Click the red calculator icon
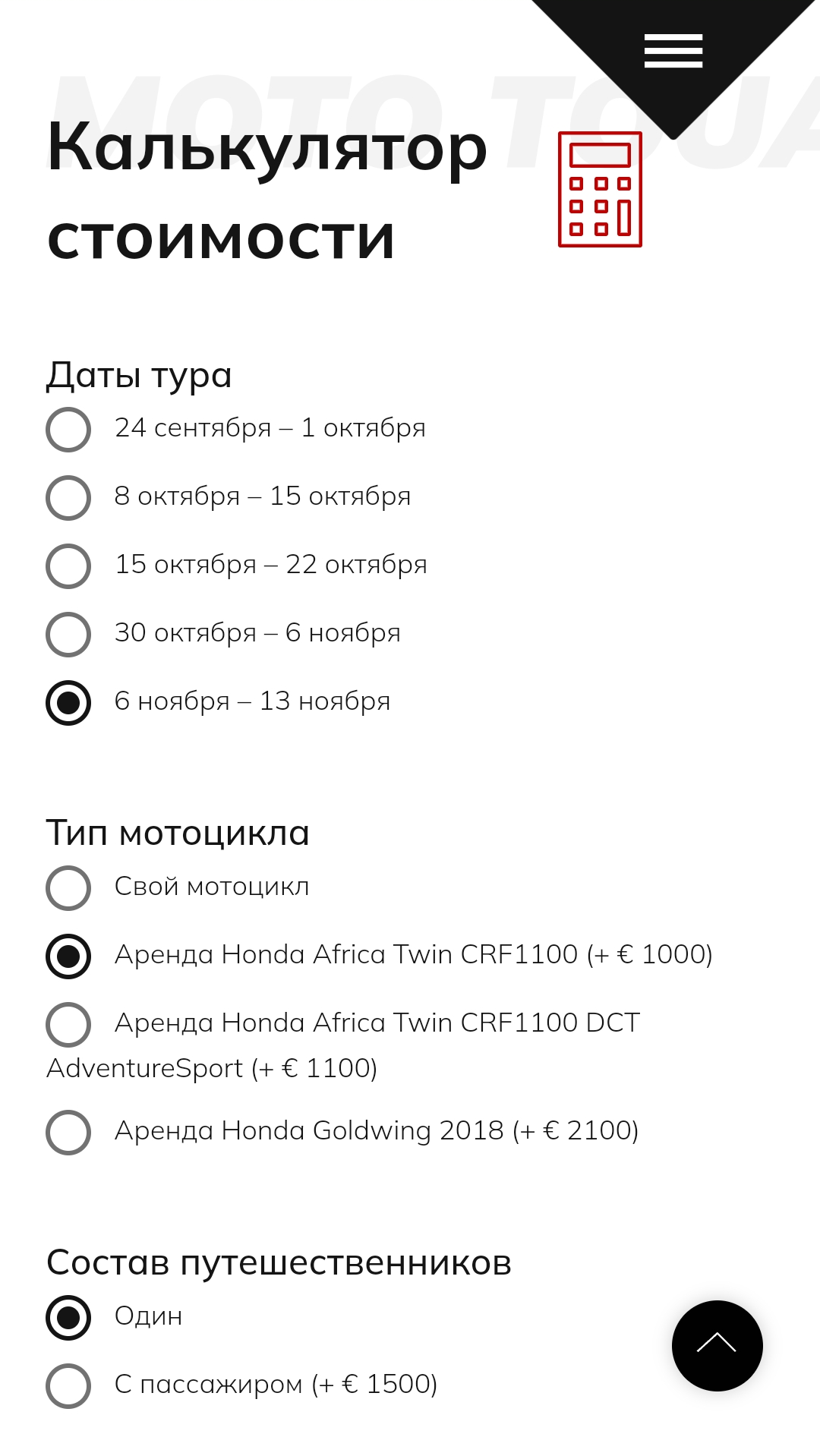This screenshot has width=820, height=1456. coord(600,189)
